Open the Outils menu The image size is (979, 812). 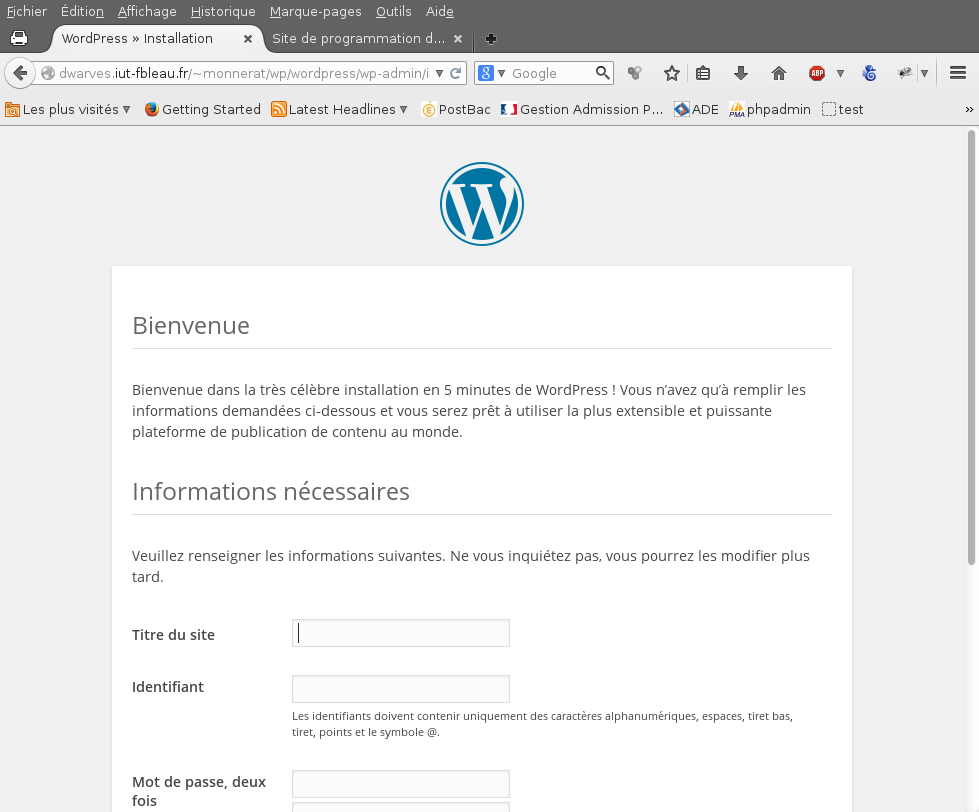(393, 11)
